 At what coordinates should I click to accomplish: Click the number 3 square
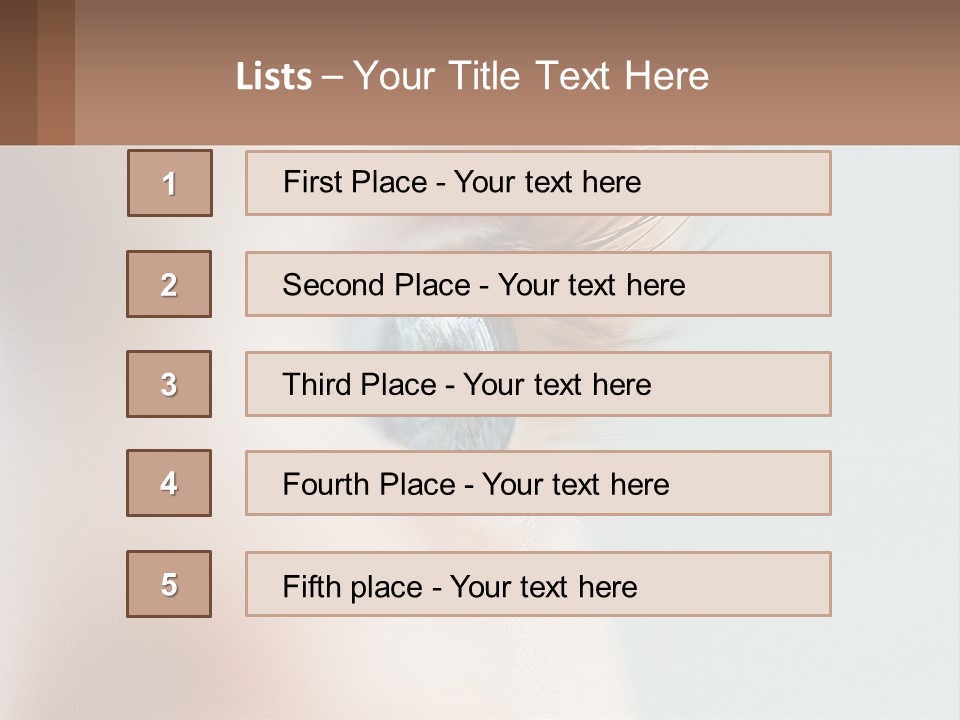(x=169, y=384)
